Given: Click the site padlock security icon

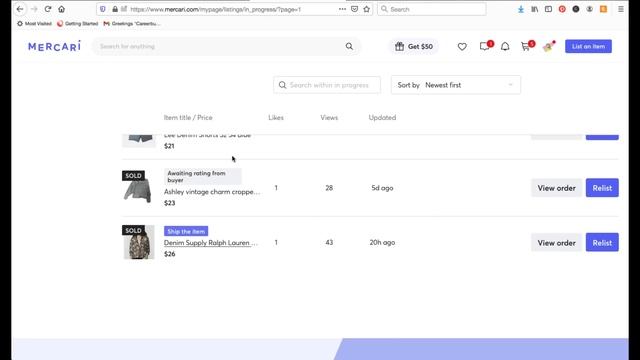Looking at the screenshot, I should (115, 9).
